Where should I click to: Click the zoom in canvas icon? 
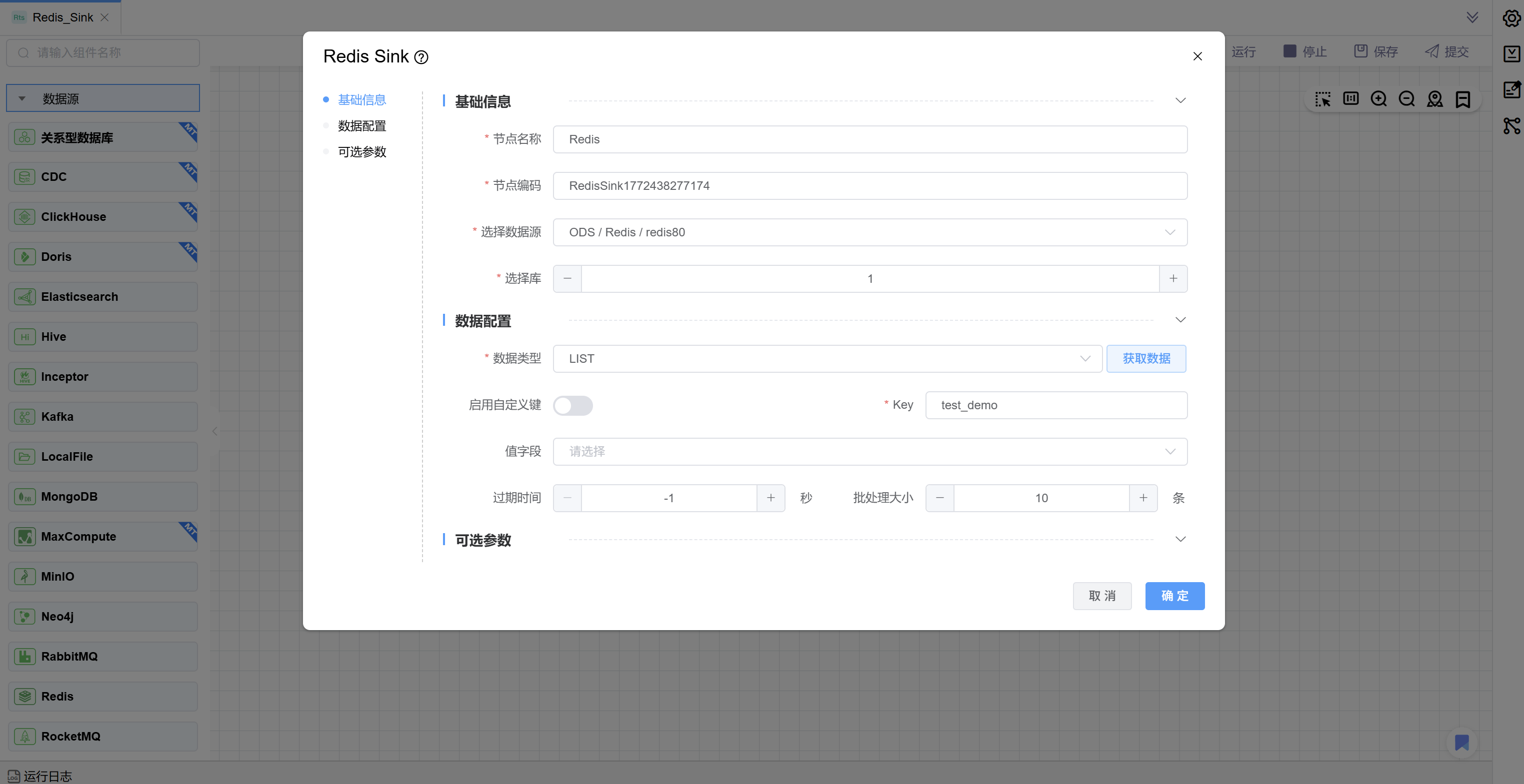[x=1378, y=99]
